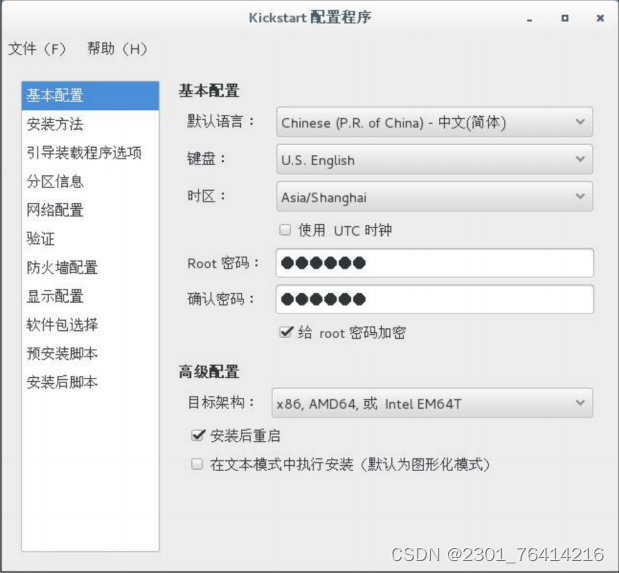The image size is (619, 573).
Task: Go to 分区信息 section
Action: click(90, 182)
